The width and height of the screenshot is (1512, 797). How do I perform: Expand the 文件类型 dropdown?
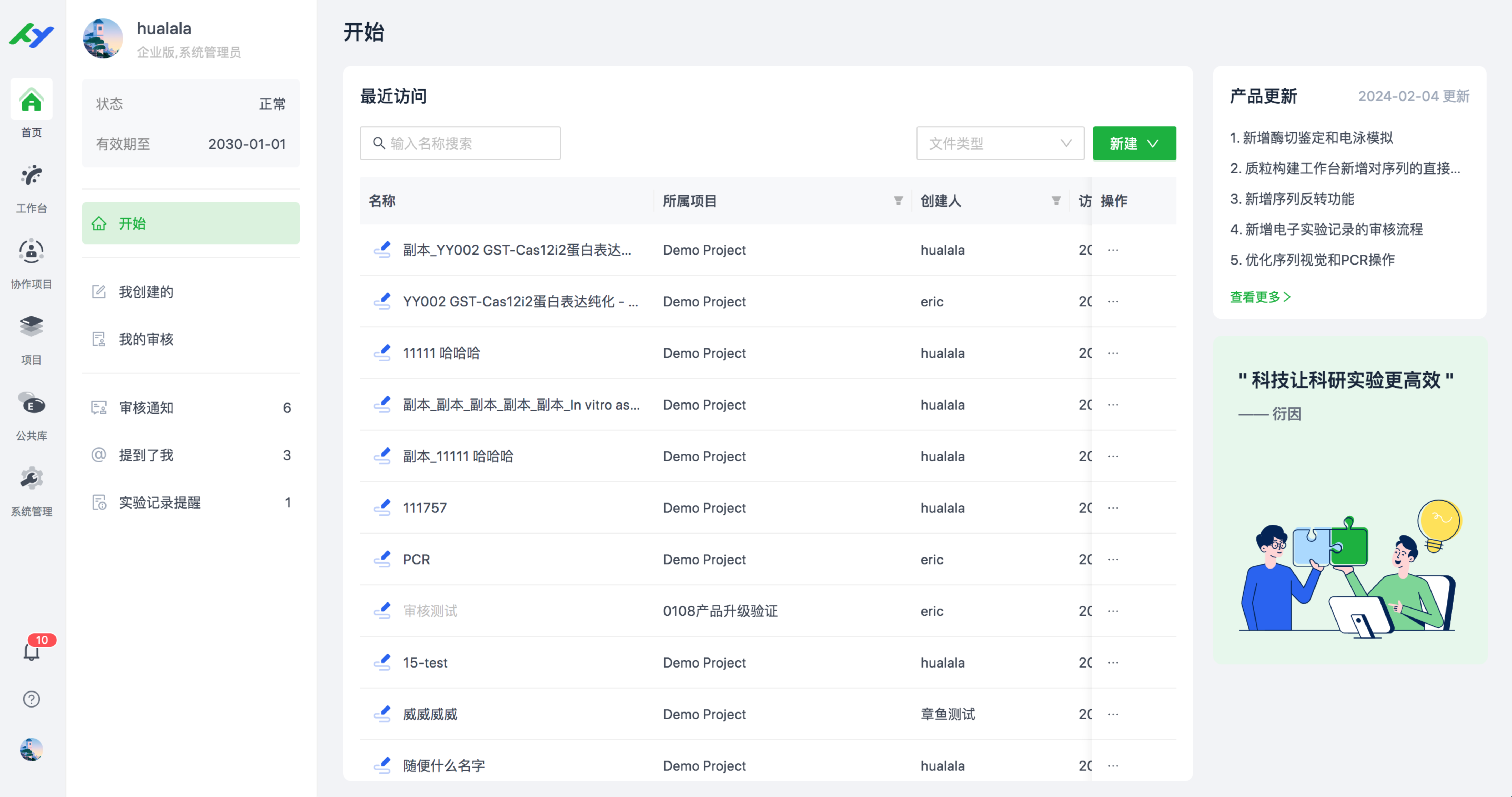tap(1000, 143)
